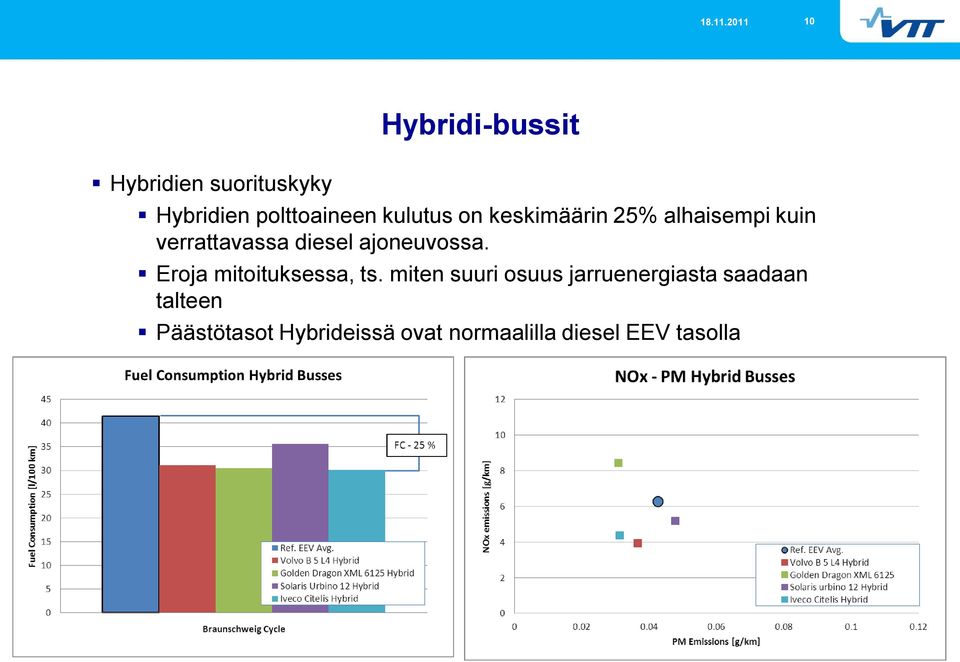Click the 45 tick on fuel consumption axis
960x662 pixels.
[x=46, y=399]
